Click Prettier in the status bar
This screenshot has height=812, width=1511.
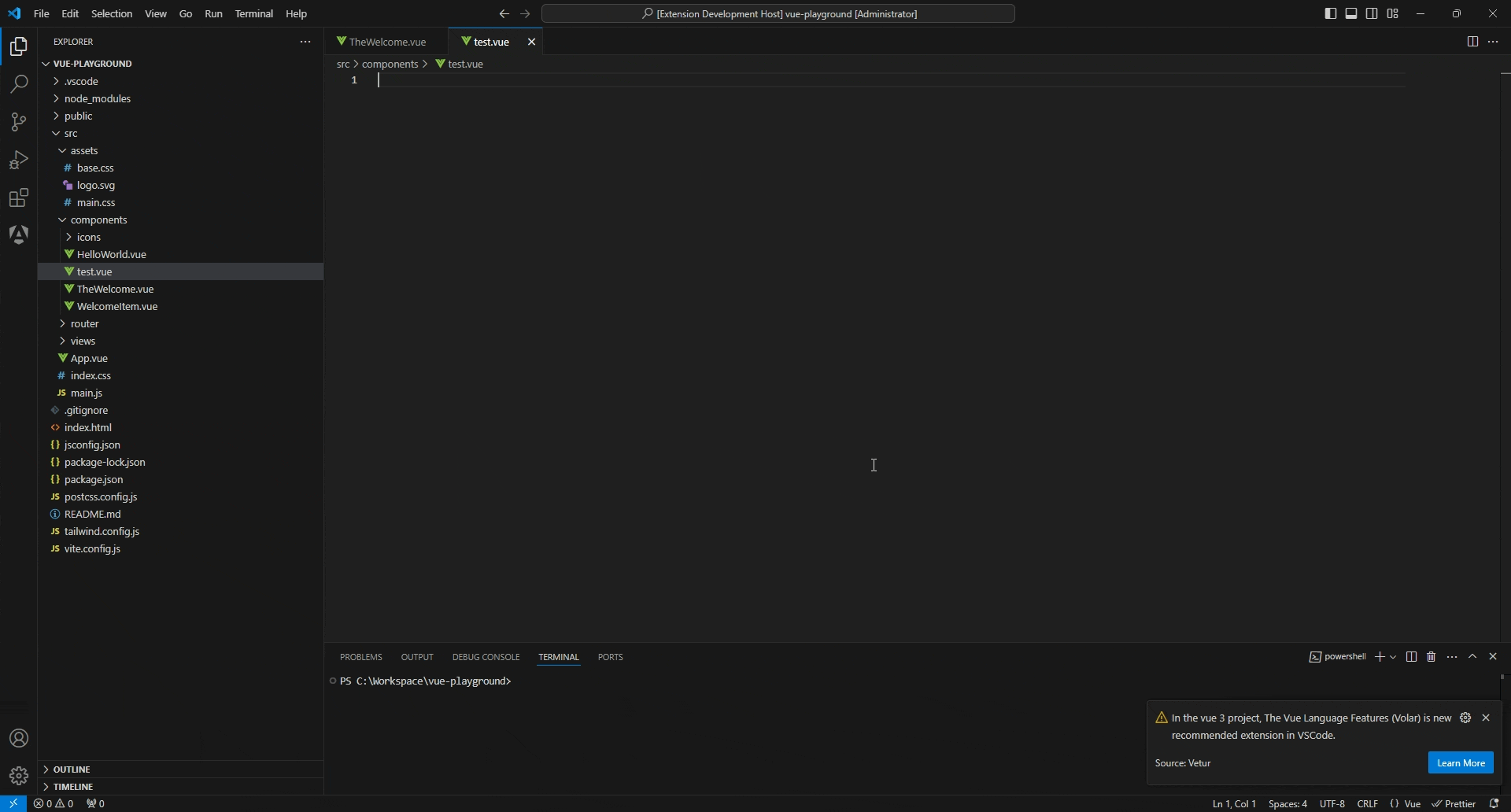click(1454, 804)
